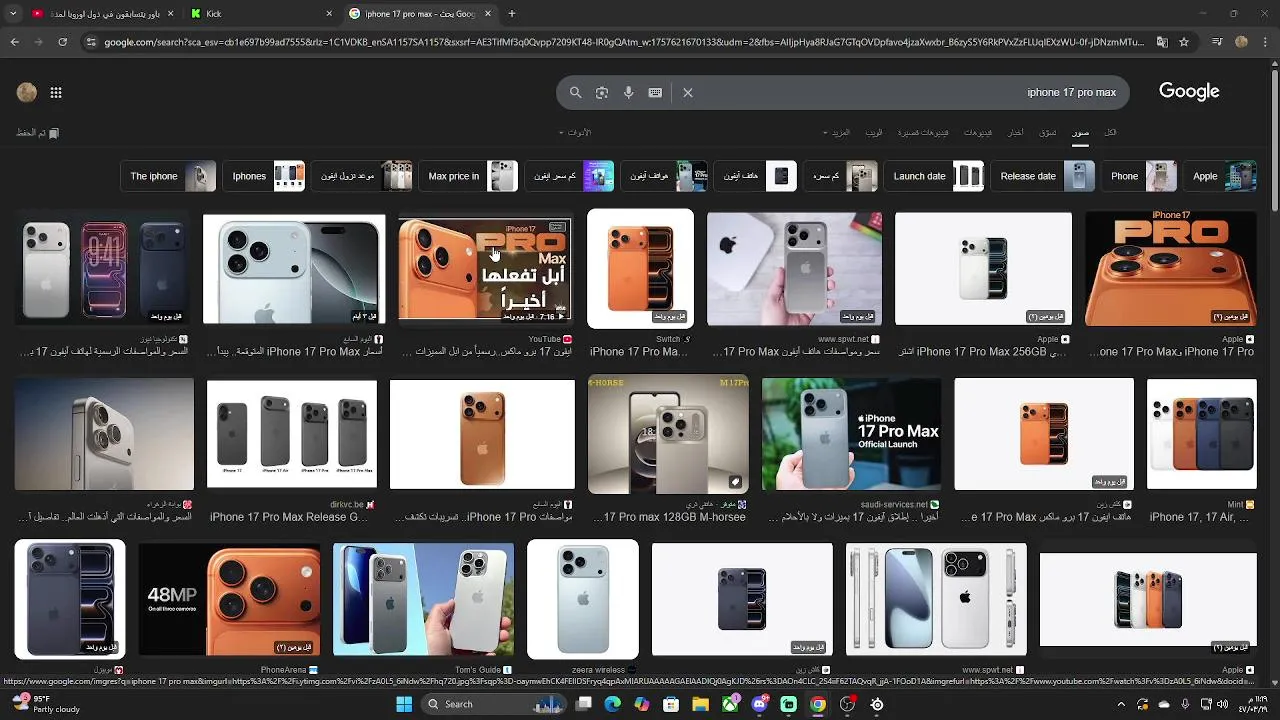Filter by 'Apple' chip
The width and height of the screenshot is (1280, 720).
point(1220,176)
